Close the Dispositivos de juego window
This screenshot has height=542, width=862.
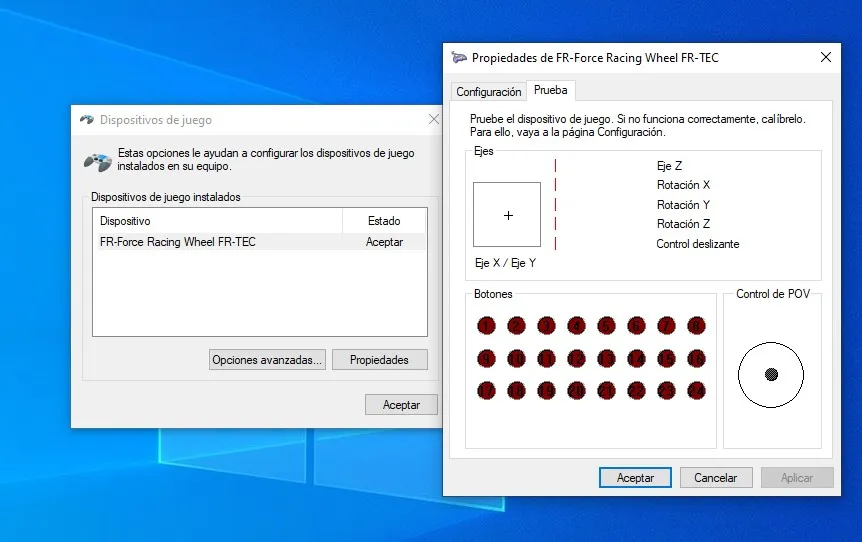434,119
